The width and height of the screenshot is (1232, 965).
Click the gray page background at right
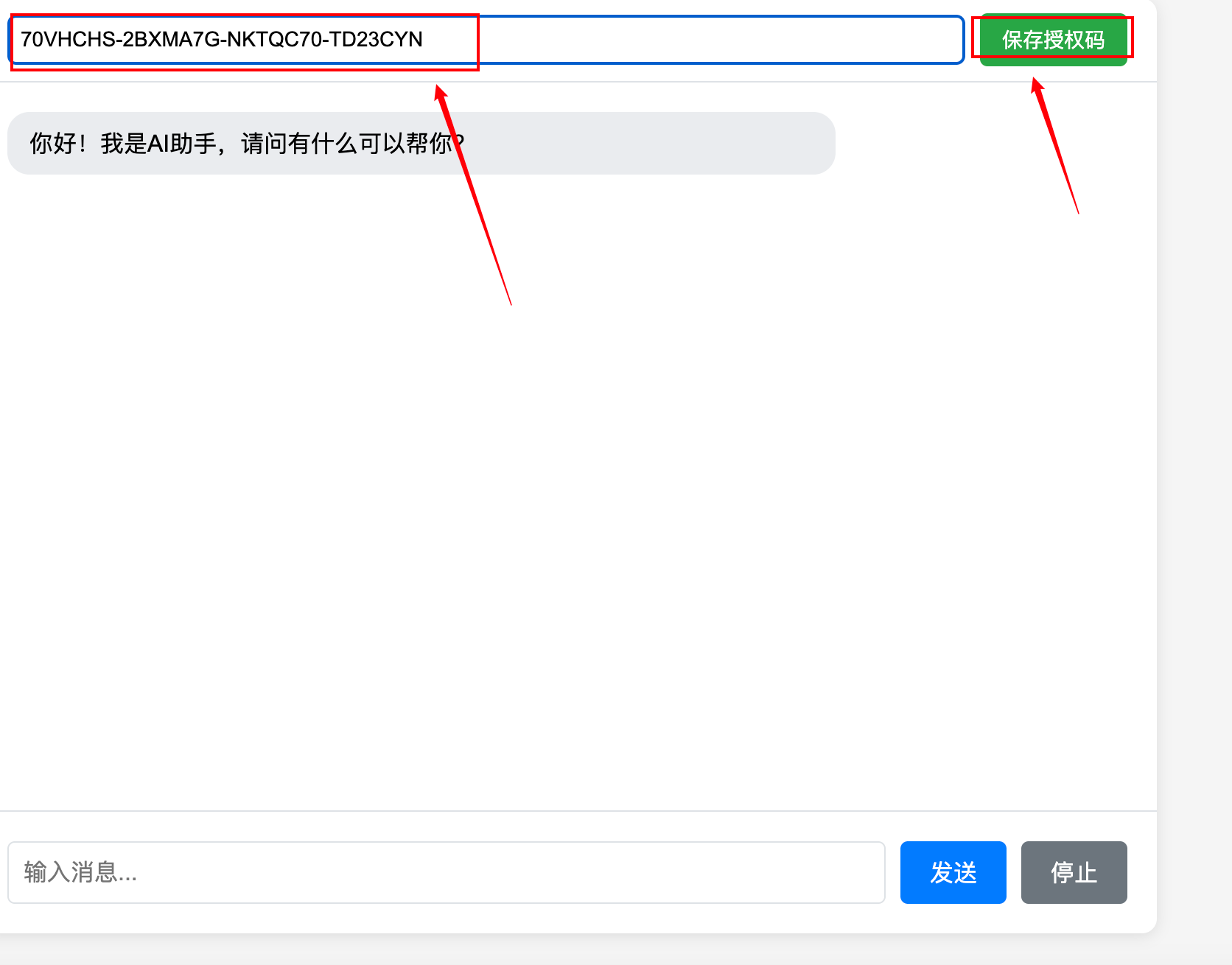coord(1194,479)
